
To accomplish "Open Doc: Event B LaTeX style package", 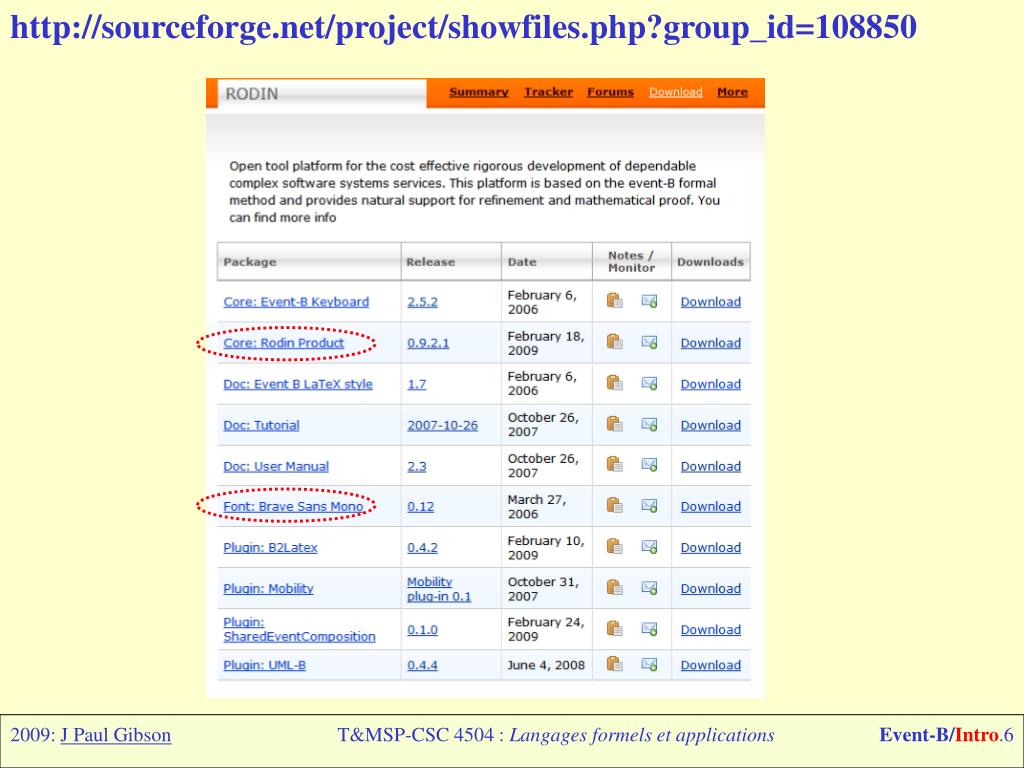I will pos(298,384).
